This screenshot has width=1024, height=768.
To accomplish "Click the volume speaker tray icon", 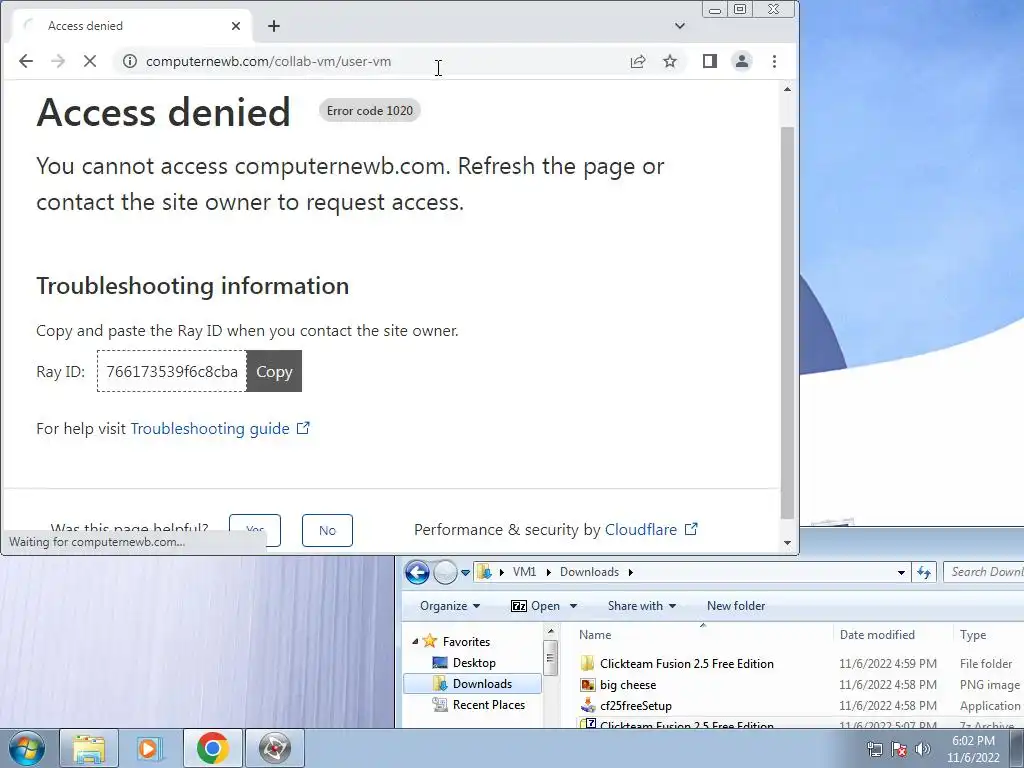I will pos(923,749).
